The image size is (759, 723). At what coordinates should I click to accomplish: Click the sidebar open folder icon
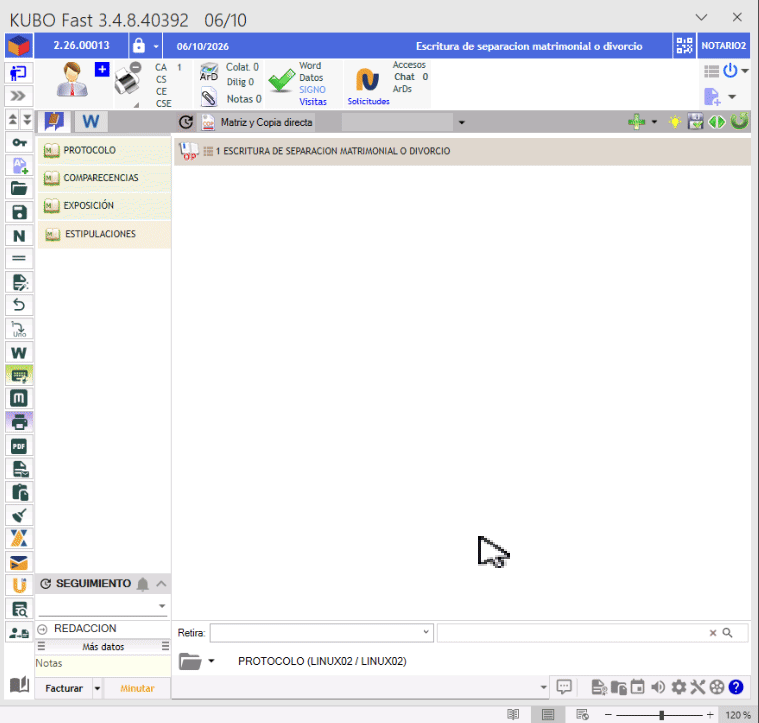(x=19, y=188)
